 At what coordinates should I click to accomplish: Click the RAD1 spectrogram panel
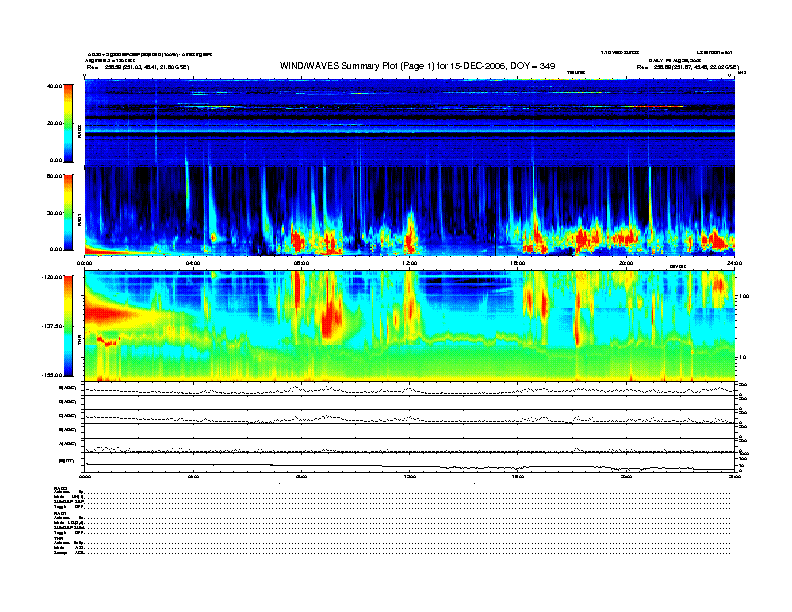[409, 211]
